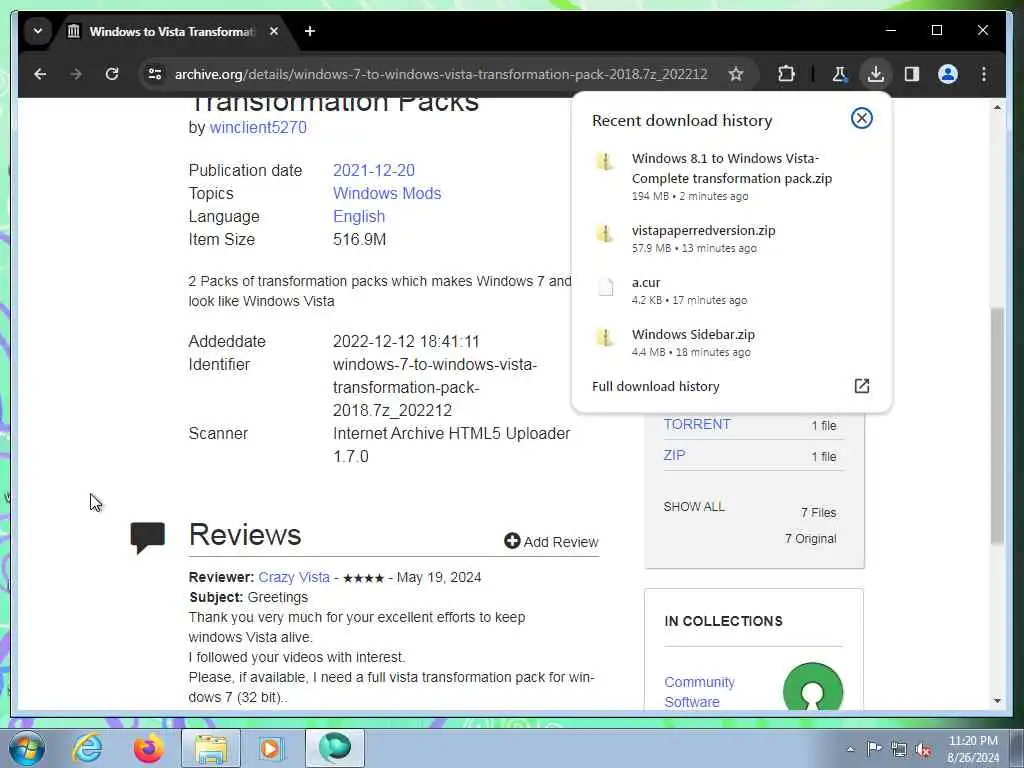The image size is (1024, 768).
Task: Open the Windows Start orb
Action: coord(27,748)
